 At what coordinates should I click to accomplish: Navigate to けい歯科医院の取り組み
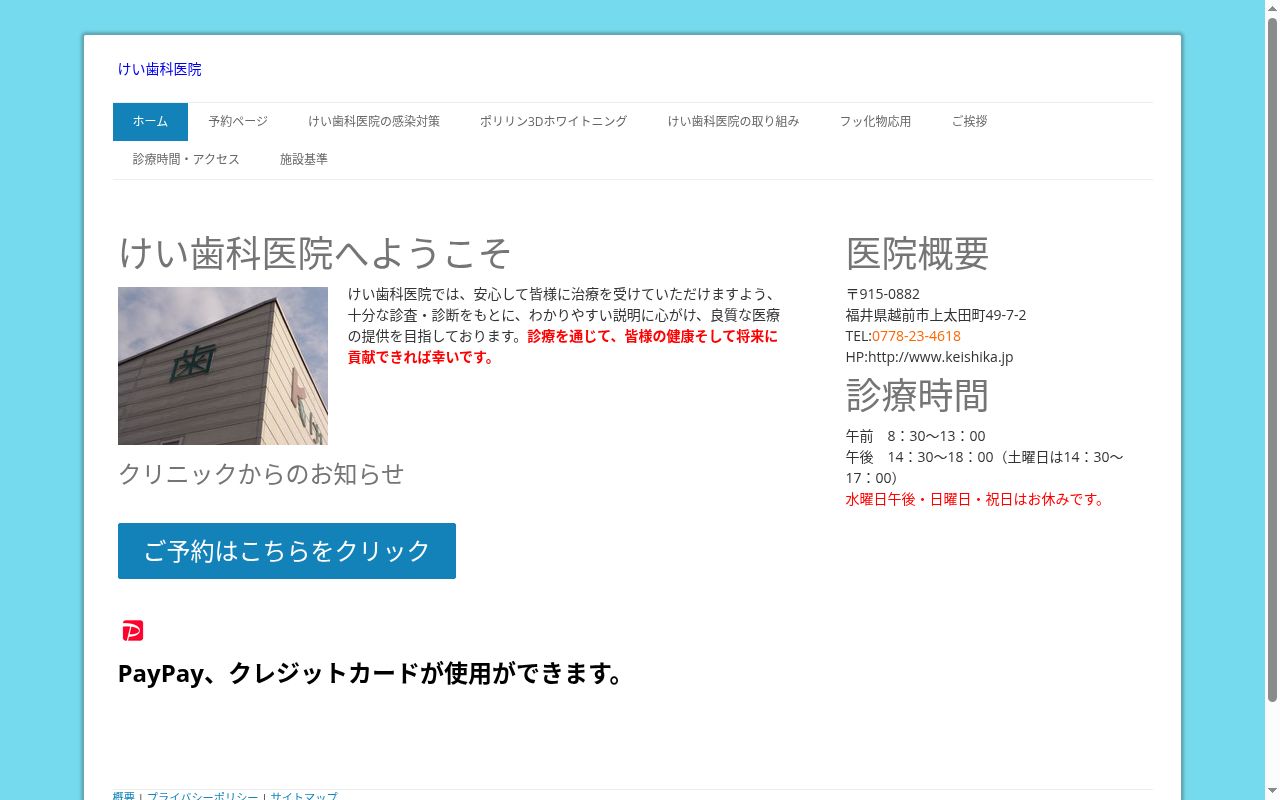click(x=733, y=121)
